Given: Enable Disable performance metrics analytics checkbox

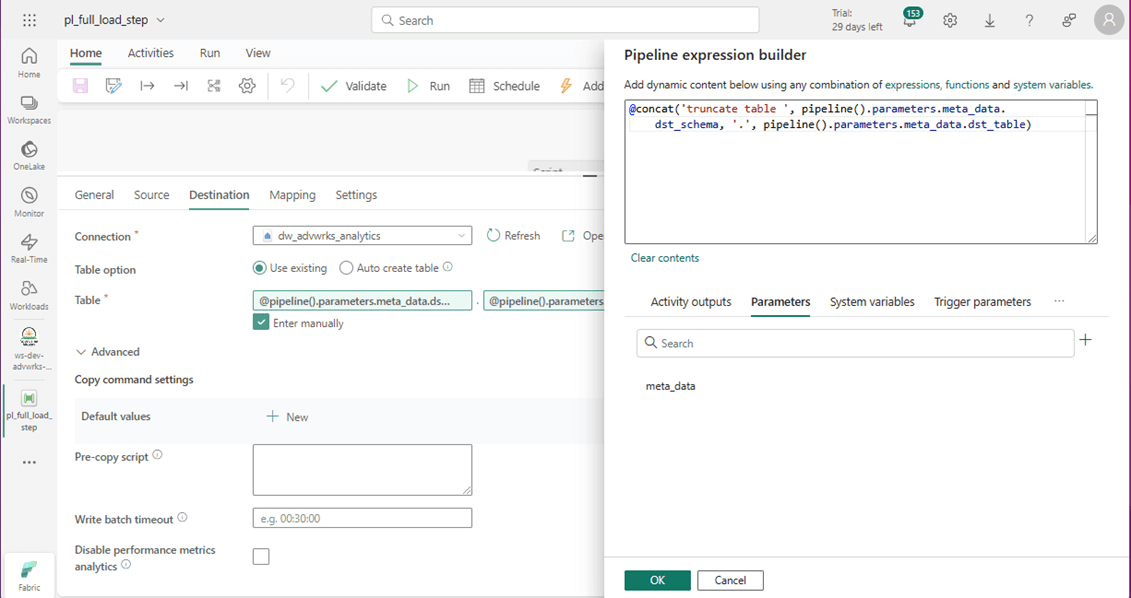Looking at the screenshot, I should 261,557.
